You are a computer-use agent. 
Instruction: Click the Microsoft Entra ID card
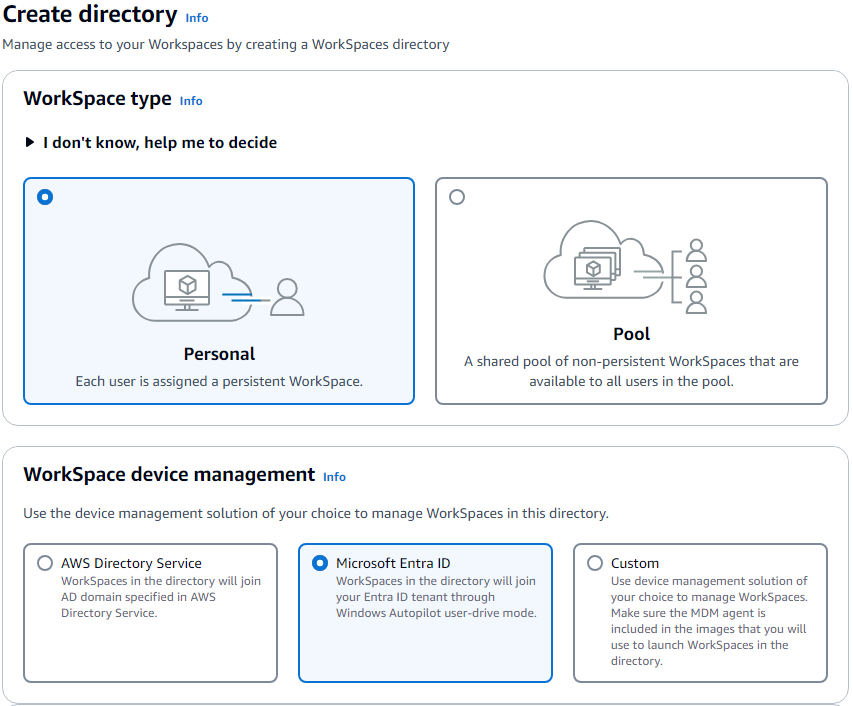pos(425,612)
